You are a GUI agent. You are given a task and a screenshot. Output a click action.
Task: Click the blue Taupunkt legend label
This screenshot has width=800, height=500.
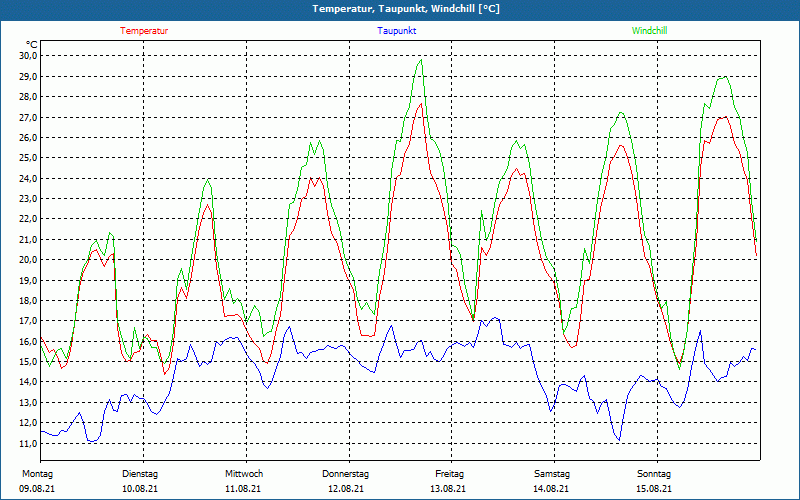[x=396, y=31]
